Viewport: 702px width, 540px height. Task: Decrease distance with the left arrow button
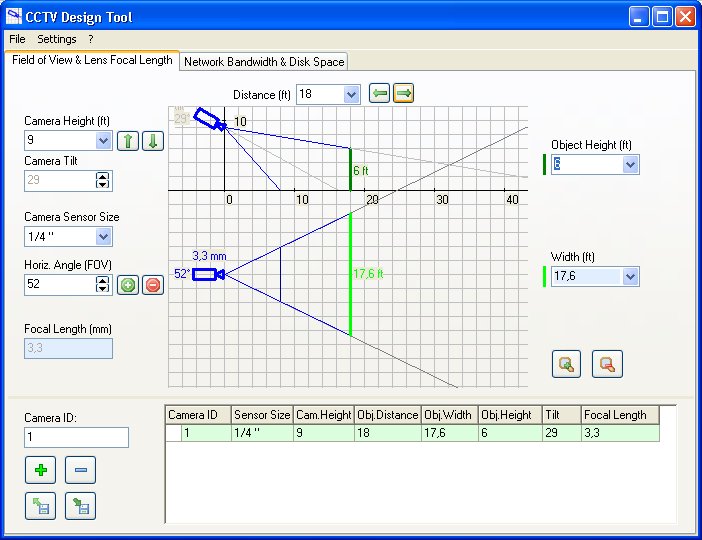(379, 93)
